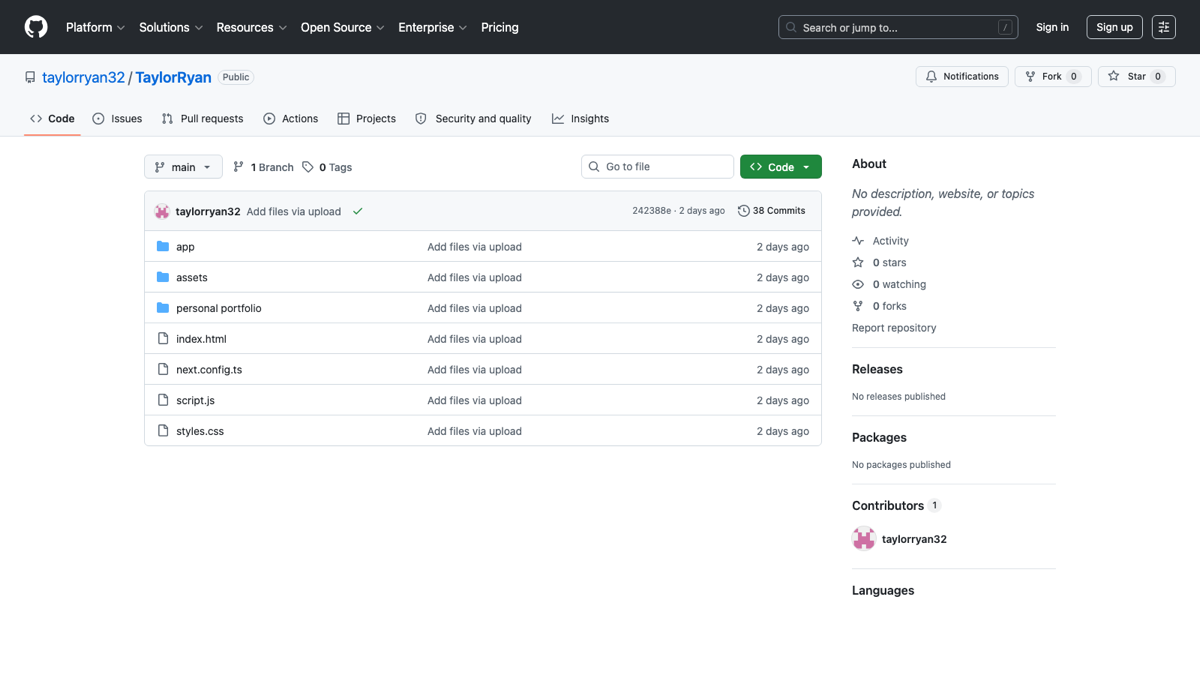Click the Go to file input
1200x675 pixels.
pyautogui.click(x=658, y=167)
